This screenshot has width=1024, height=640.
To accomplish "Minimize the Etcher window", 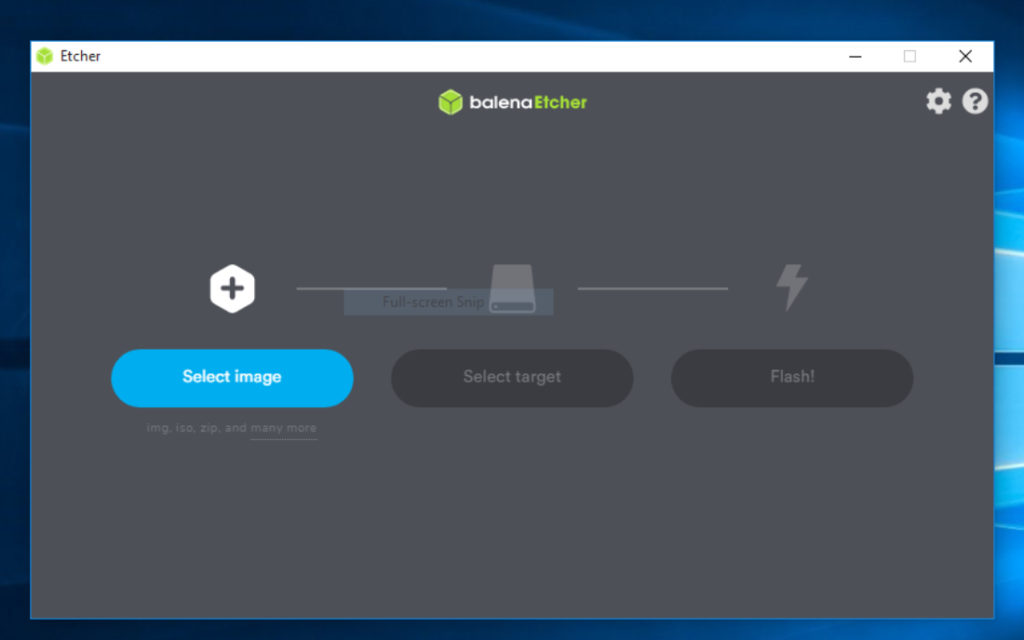I will [855, 56].
